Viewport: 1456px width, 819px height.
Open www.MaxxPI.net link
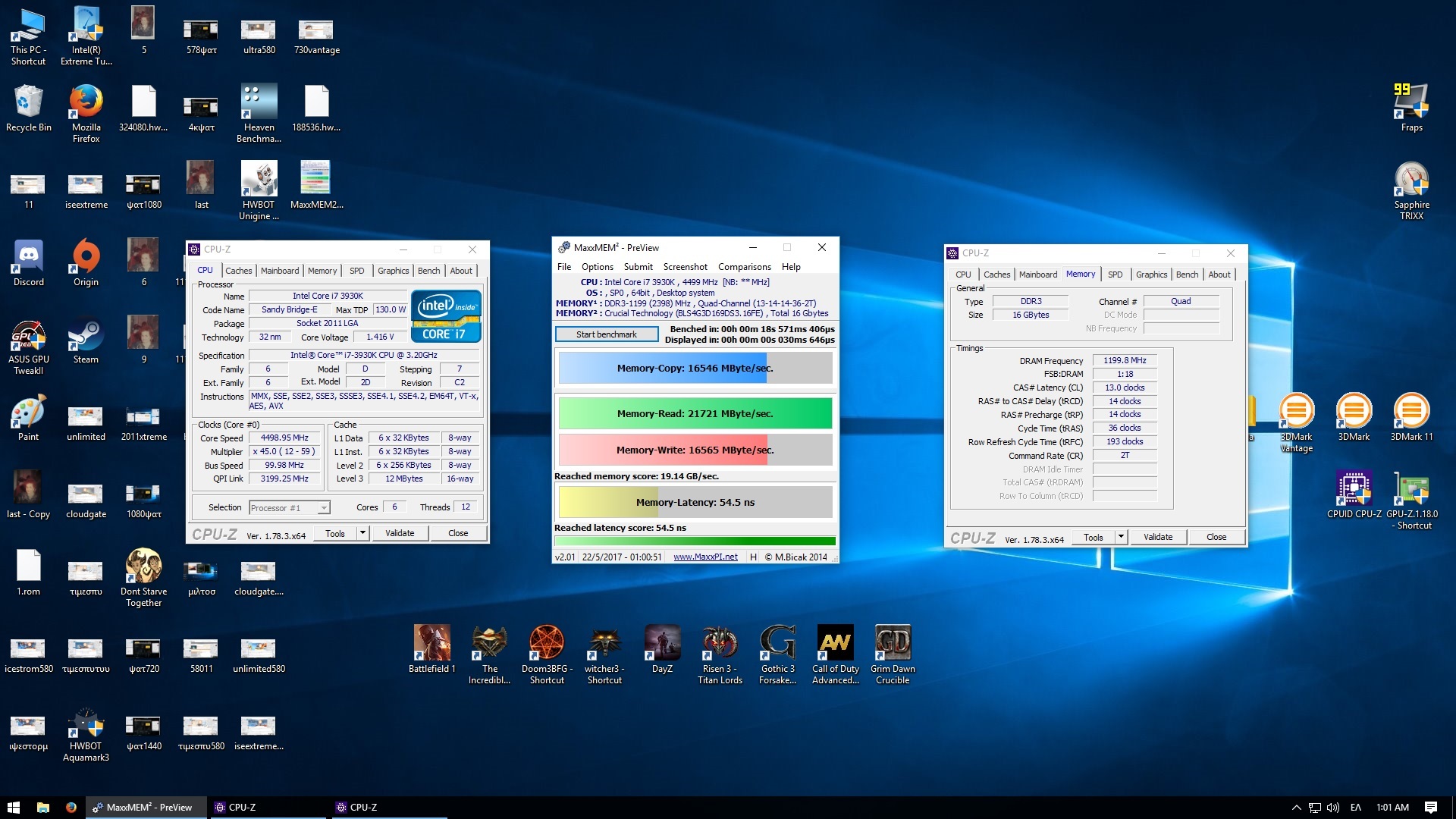point(705,557)
